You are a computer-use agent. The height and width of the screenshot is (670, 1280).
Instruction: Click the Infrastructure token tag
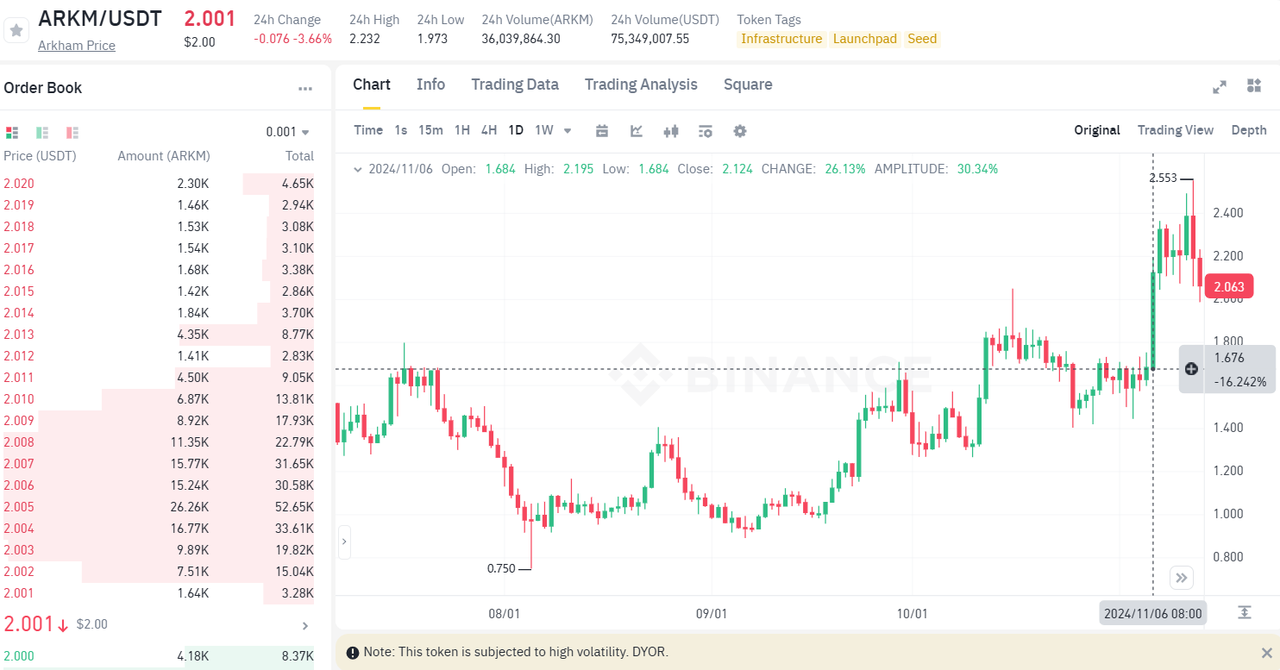(x=781, y=39)
